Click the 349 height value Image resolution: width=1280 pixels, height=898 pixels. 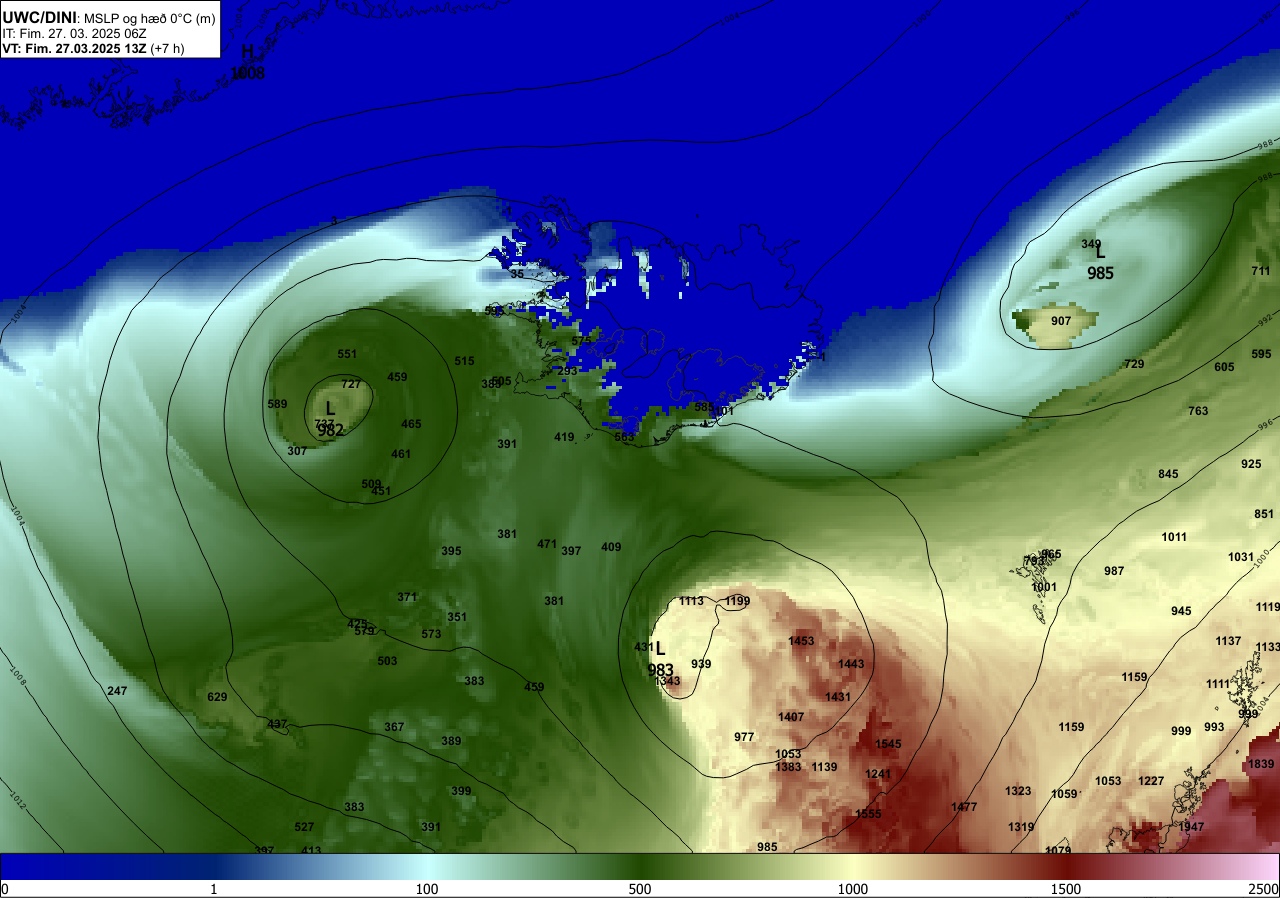pyautogui.click(x=1091, y=244)
